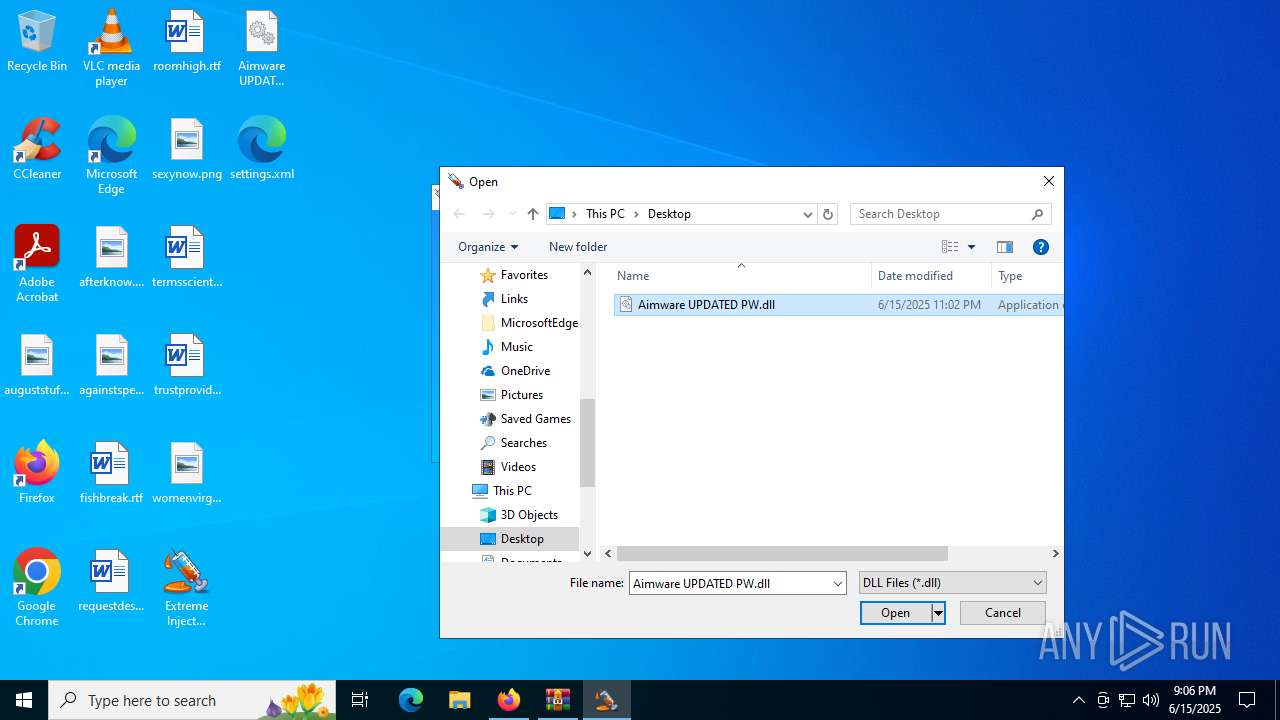Sort by Date modified column header

pyautogui.click(x=931, y=276)
